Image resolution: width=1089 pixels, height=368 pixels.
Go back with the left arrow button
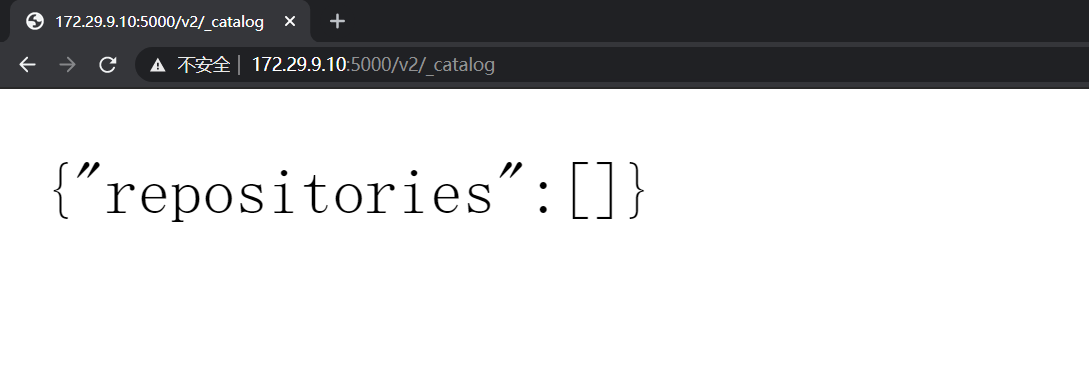[27, 65]
